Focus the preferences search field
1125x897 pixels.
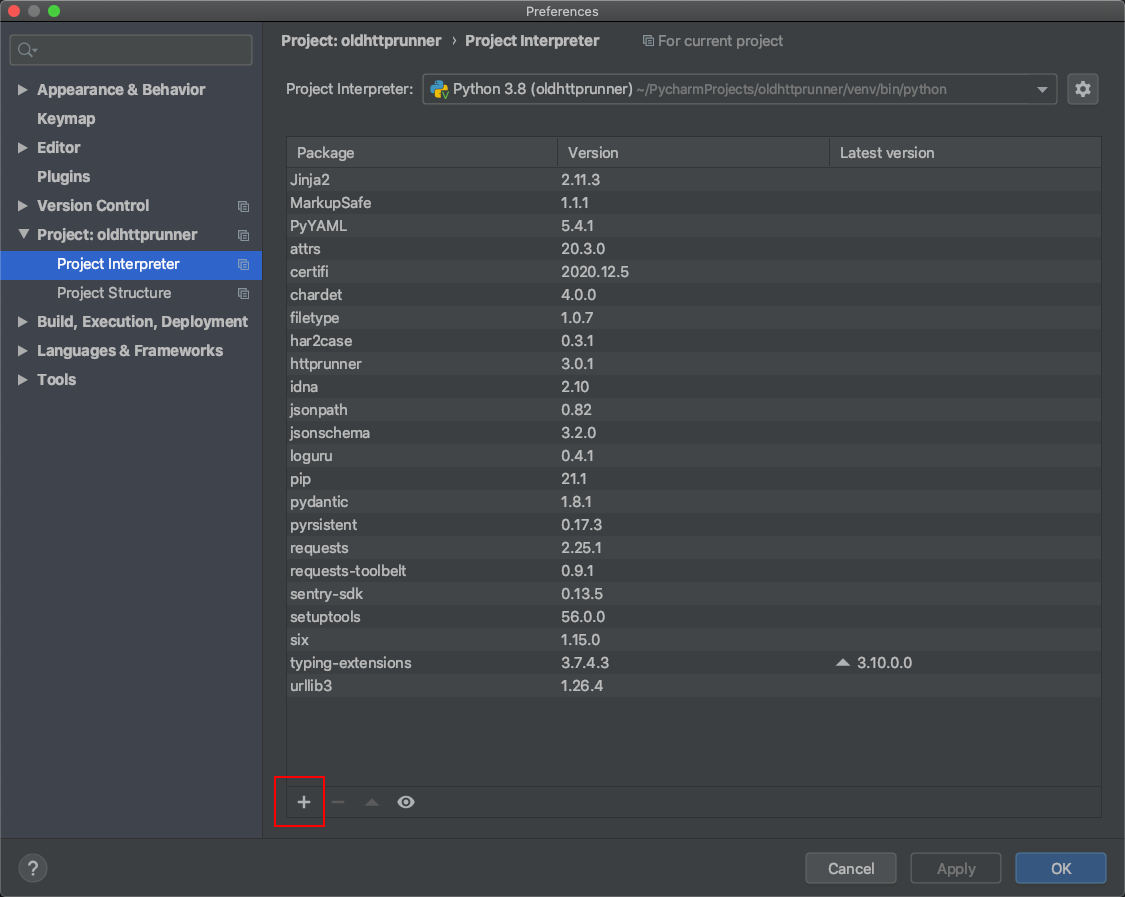tap(140, 50)
